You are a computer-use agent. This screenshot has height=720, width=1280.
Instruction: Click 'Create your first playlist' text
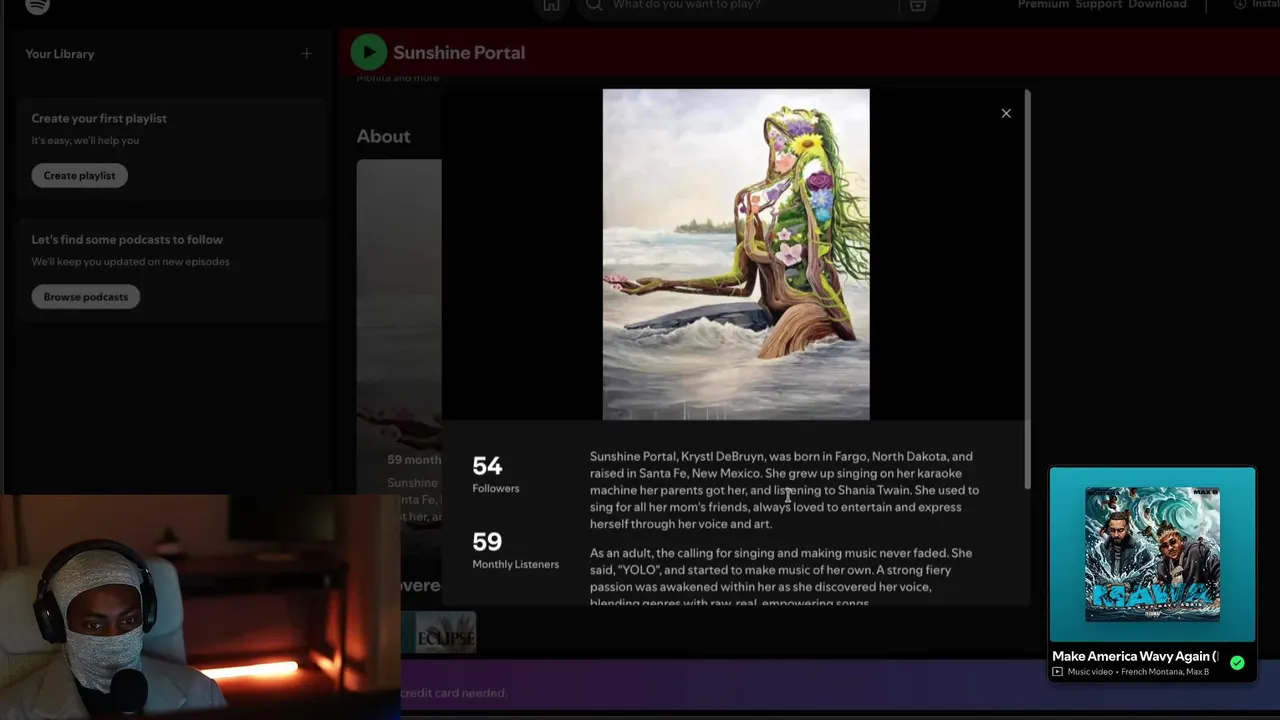[x=99, y=118]
